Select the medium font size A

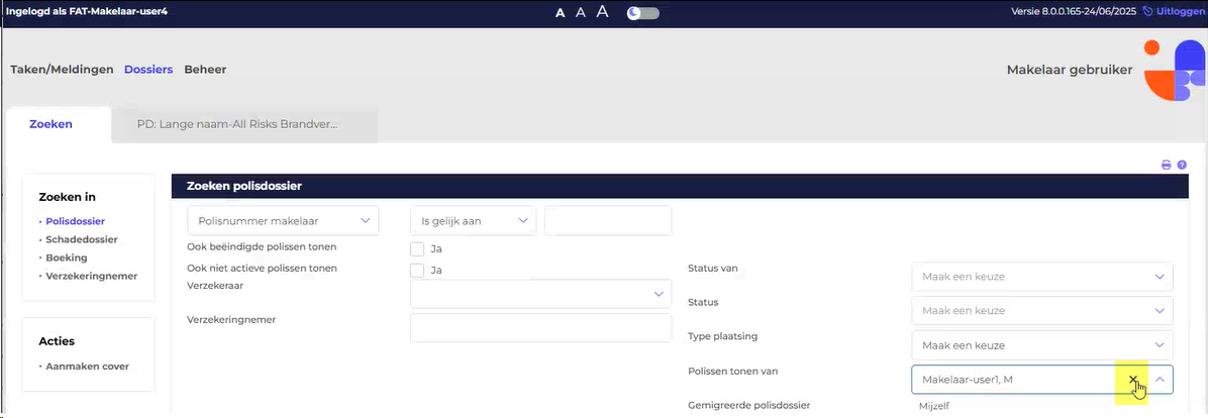pyautogui.click(x=581, y=13)
